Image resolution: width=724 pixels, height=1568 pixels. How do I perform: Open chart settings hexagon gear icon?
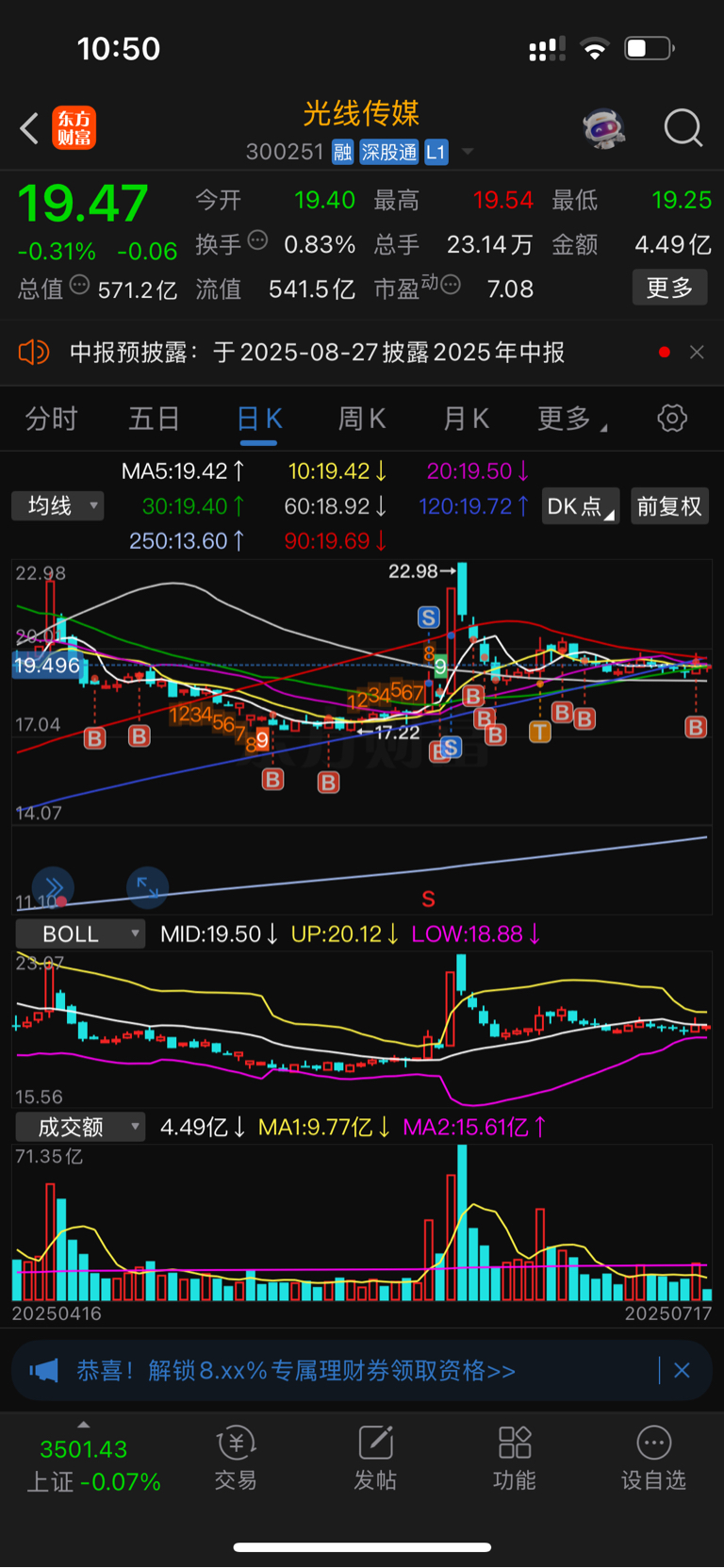coord(672,418)
